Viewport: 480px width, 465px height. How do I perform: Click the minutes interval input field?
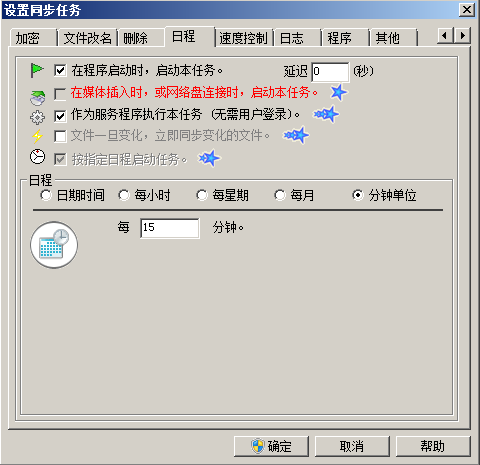point(170,228)
